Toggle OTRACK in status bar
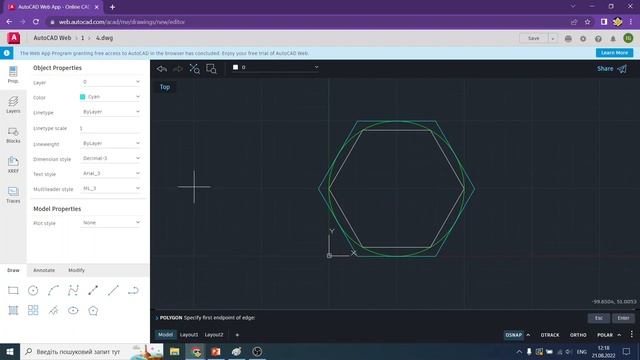Screen dimensions: 640x360 (550, 335)
